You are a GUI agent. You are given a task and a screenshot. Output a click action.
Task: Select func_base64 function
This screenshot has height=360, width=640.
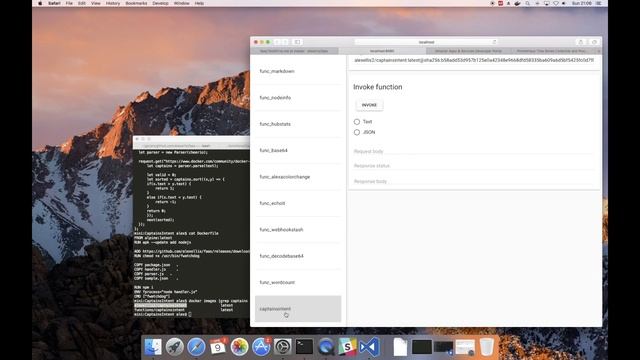point(298,150)
